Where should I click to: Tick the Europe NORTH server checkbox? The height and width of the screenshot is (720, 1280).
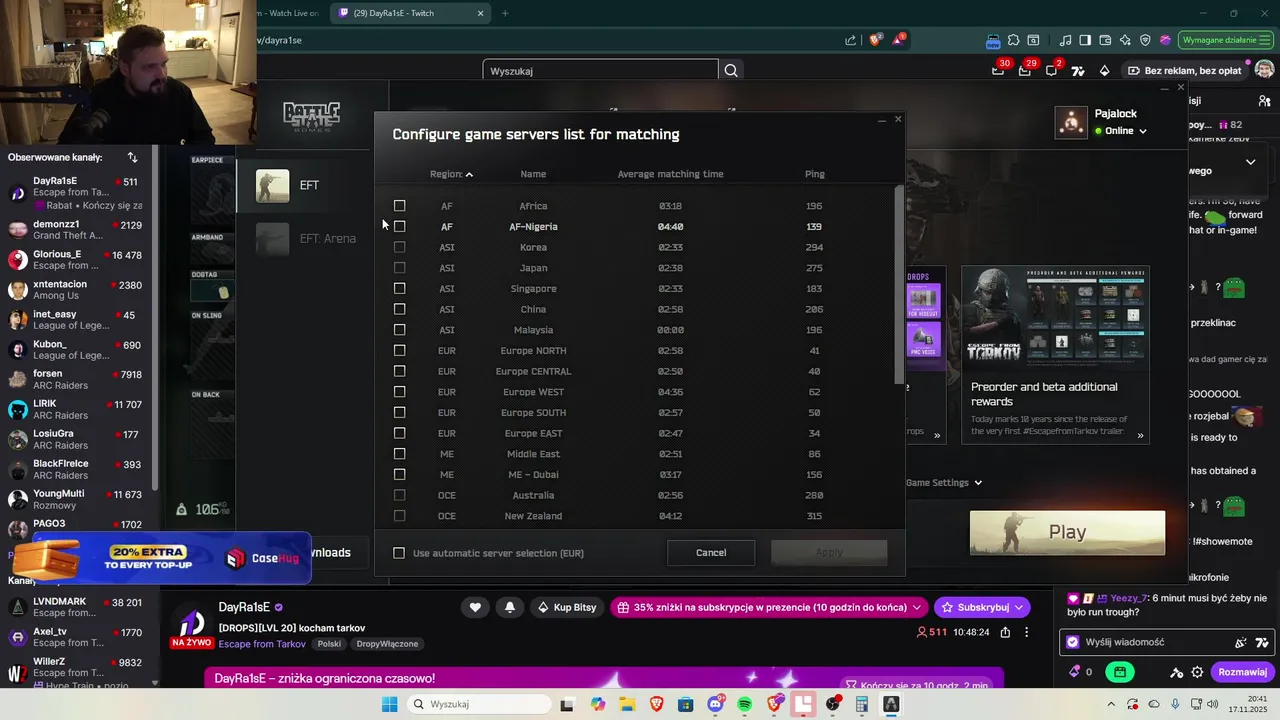click(x=399, y=350)
